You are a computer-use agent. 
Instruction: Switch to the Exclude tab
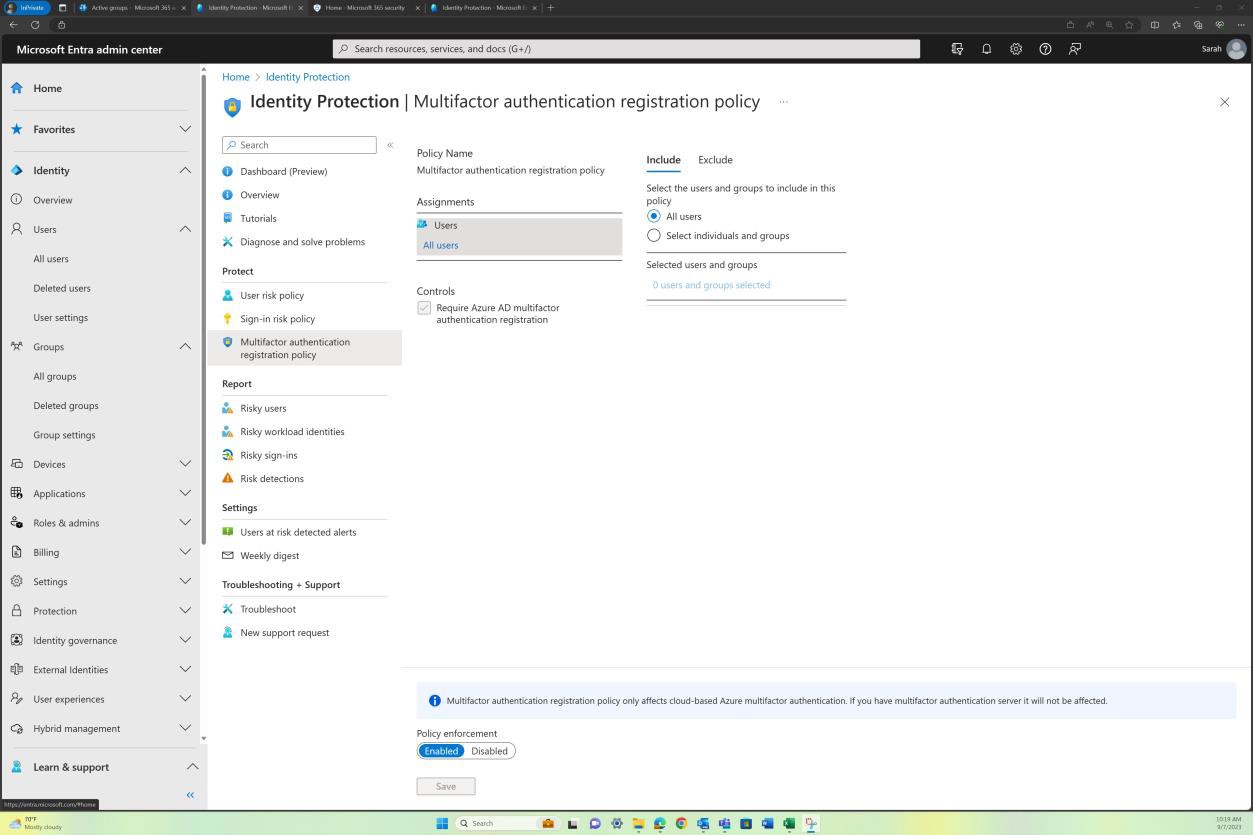click(715, 159)
